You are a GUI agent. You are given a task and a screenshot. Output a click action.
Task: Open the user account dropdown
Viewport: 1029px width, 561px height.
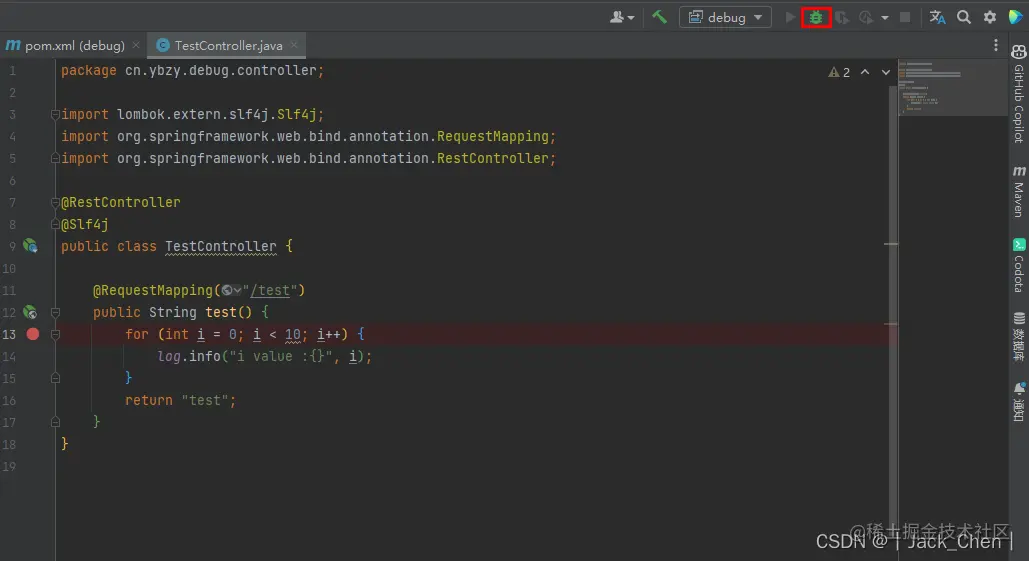tap(621, 17)
